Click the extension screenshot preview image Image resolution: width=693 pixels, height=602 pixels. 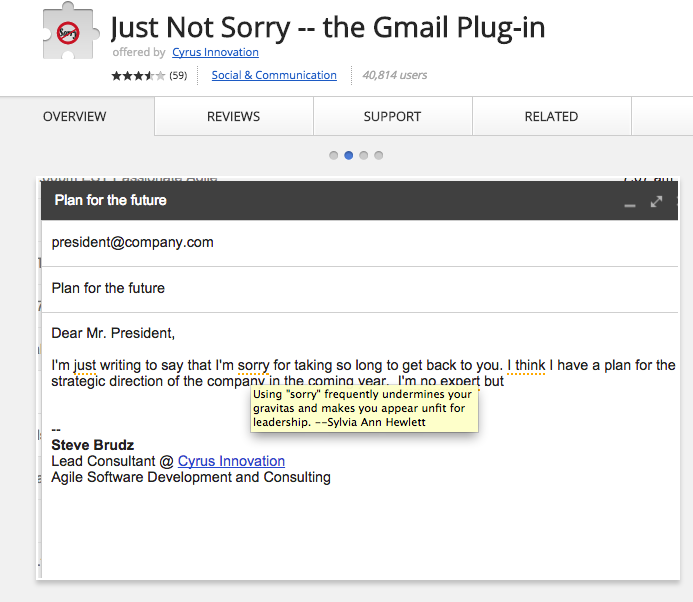click(358, 378)
